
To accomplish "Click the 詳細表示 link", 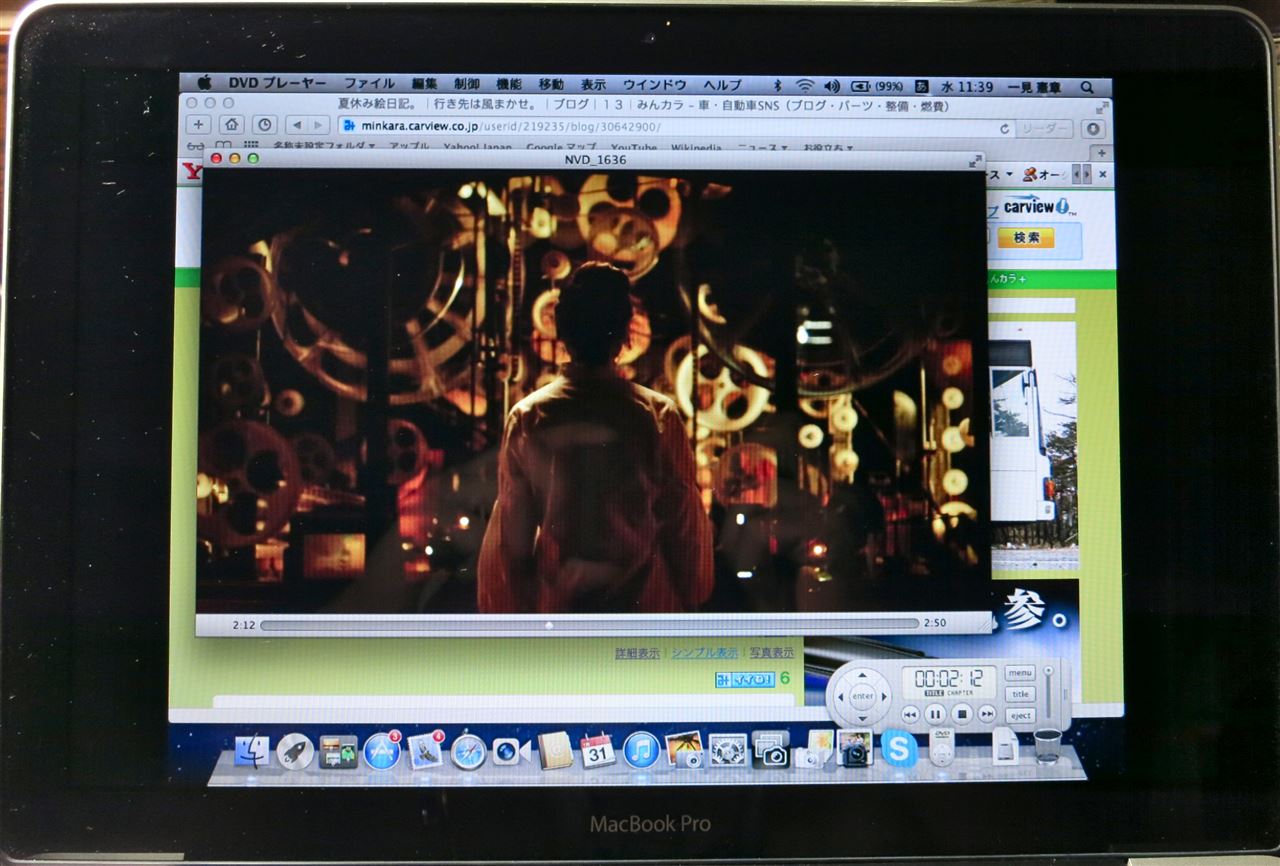I will [637, 653].
